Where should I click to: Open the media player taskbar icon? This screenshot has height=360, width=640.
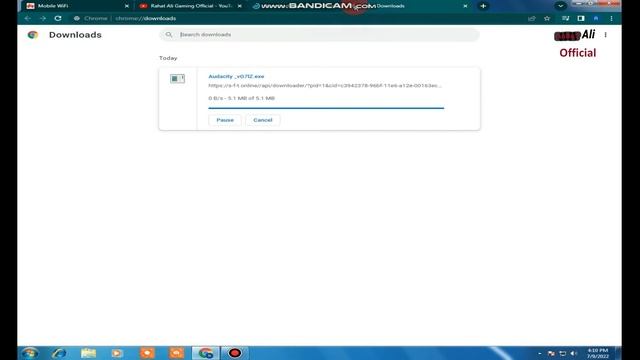[x=117, y=353]
